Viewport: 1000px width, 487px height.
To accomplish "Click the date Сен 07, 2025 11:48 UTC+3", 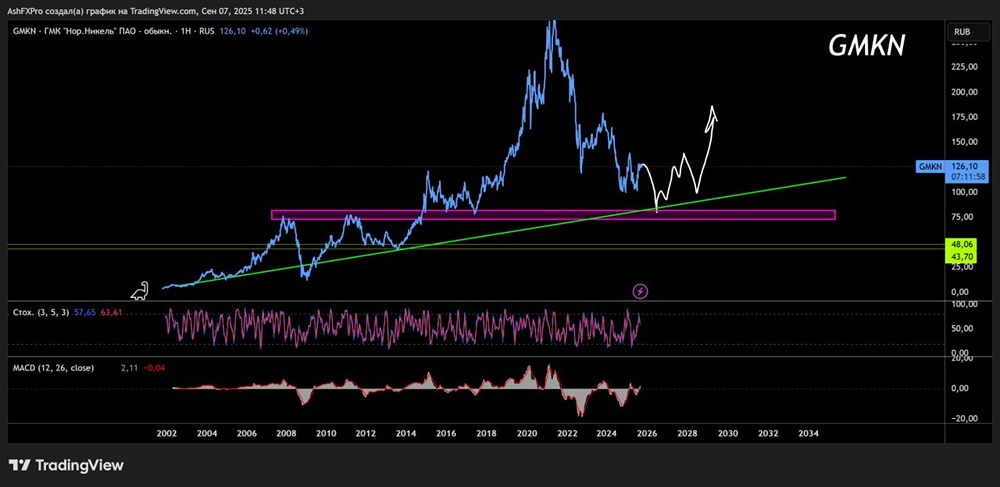I will pos(252,11).
